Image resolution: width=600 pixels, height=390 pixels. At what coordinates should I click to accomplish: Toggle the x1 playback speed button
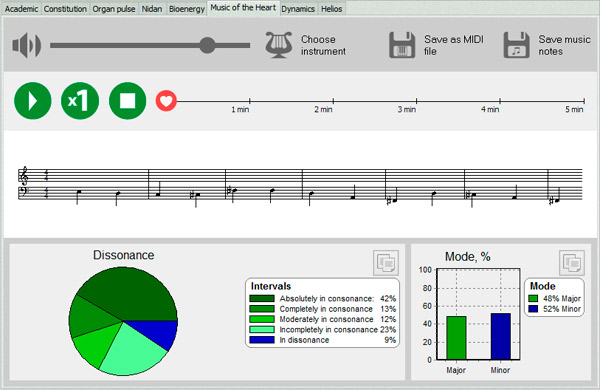(x=80, y=101)
